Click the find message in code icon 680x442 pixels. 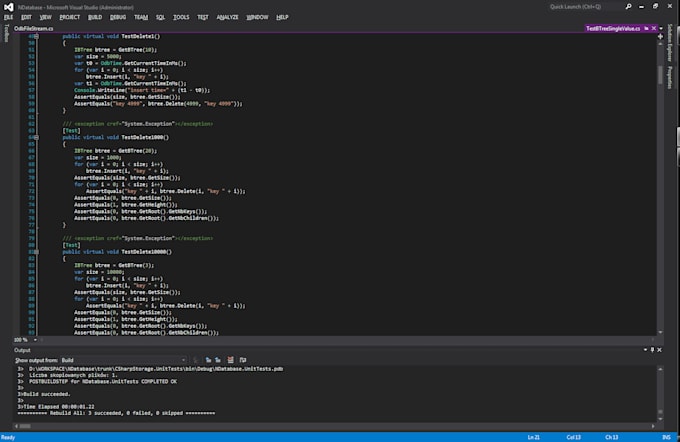click(x=195, y=360)
